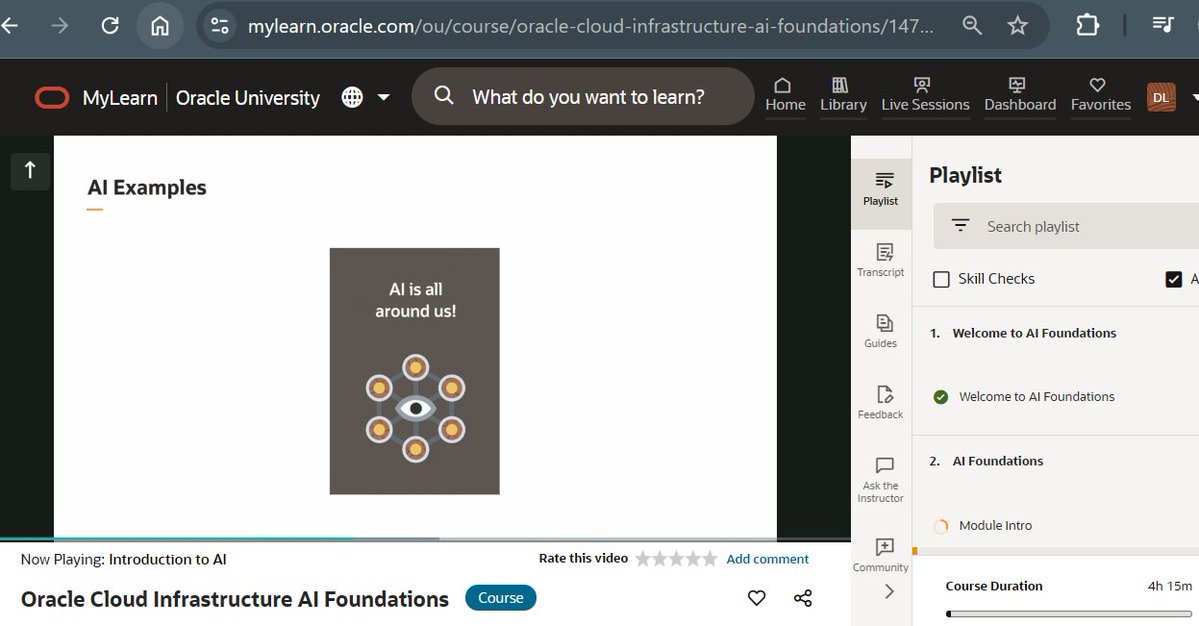This screenshot has height=626, width=1199.
Task: Open Library in the top navigation
Action: (x=843, y=95)
